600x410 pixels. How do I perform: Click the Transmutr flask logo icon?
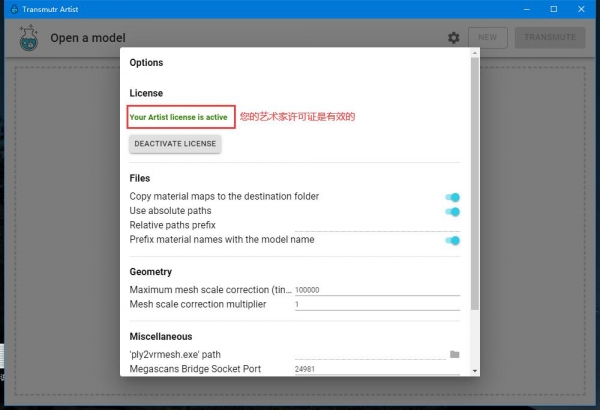[x=29, y=38]
